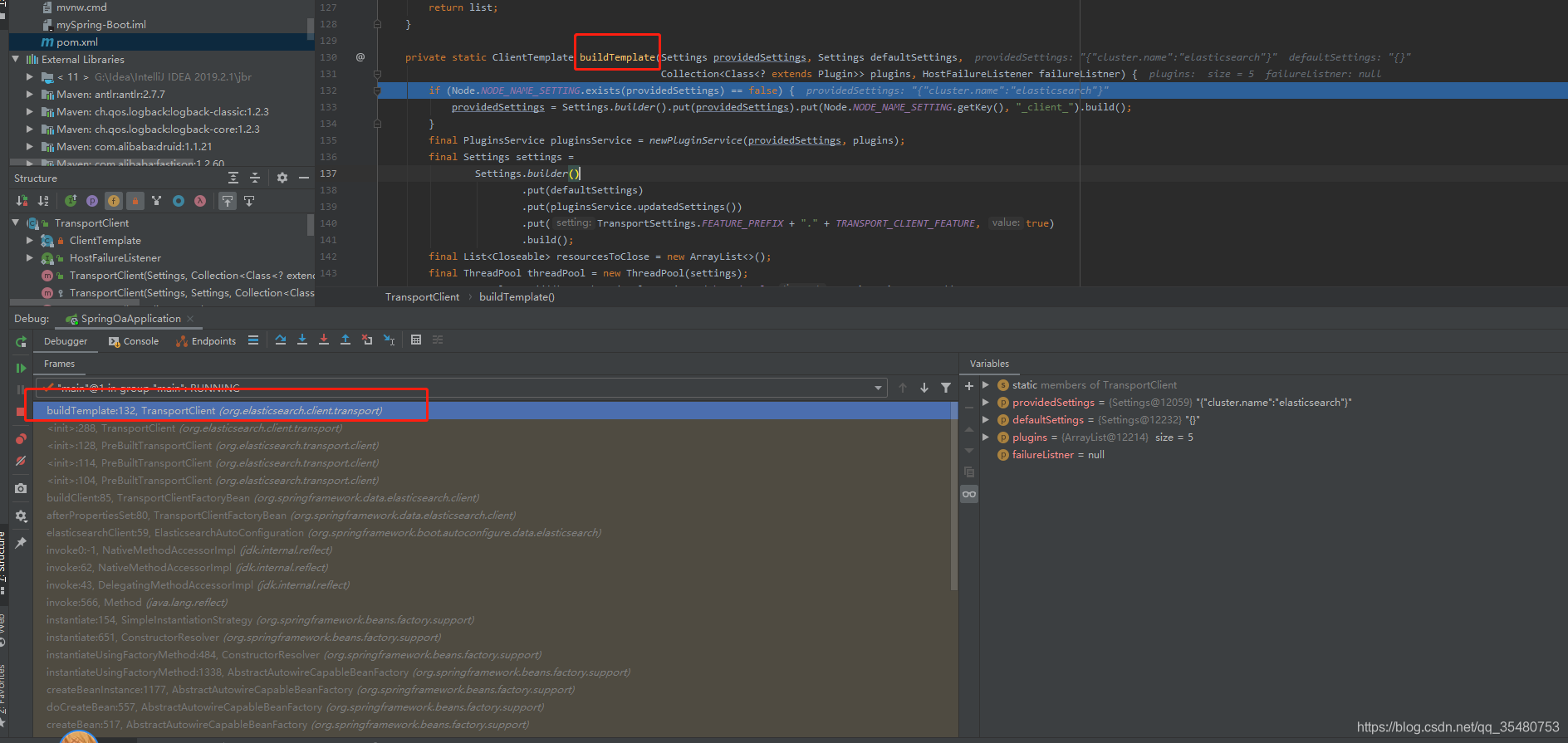This screenshot has width=1568, height=743.
Task: Click the Show Execution Point icon
Action: (253, 340)
